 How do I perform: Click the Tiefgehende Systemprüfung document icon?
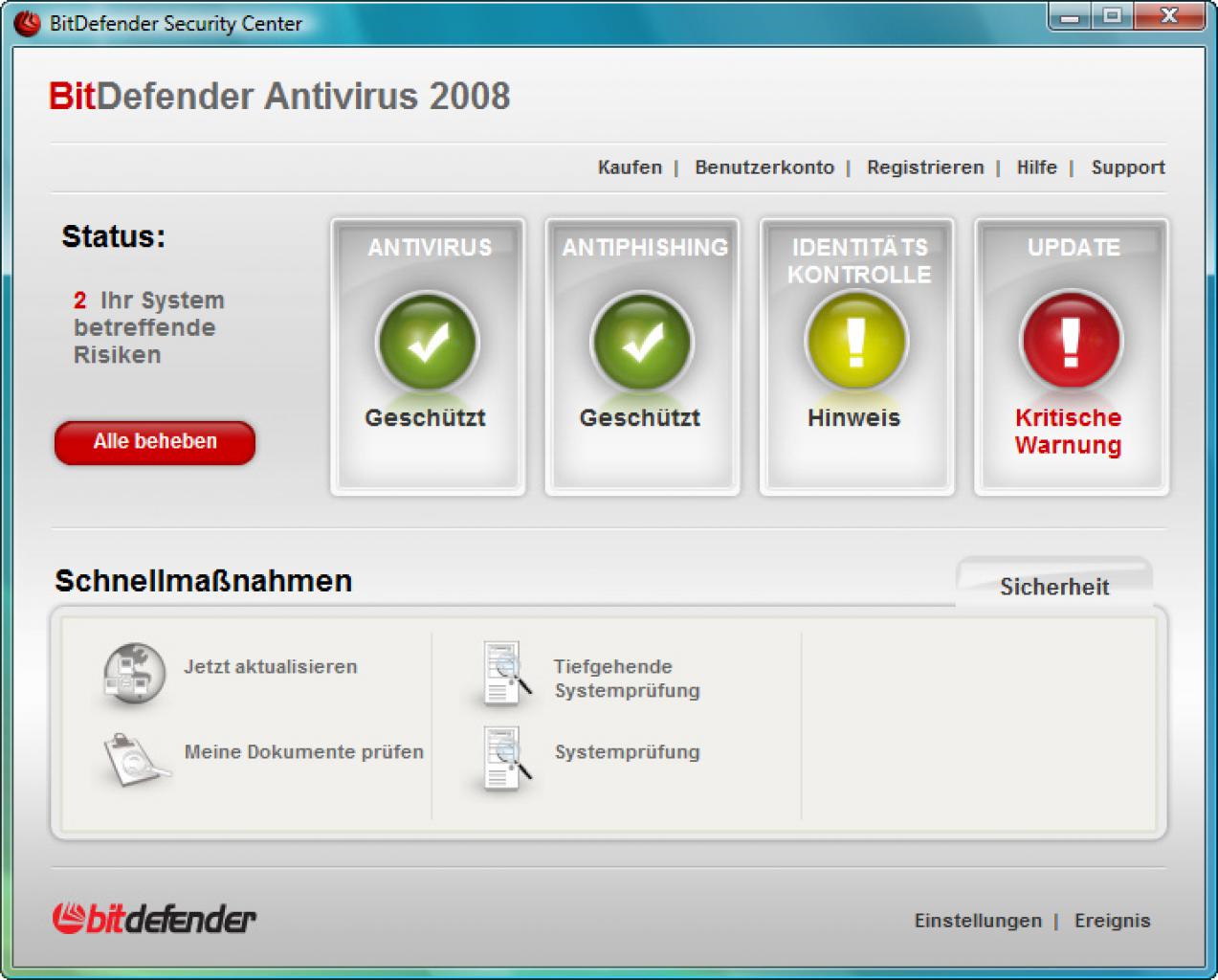click(x=505, y=674)
